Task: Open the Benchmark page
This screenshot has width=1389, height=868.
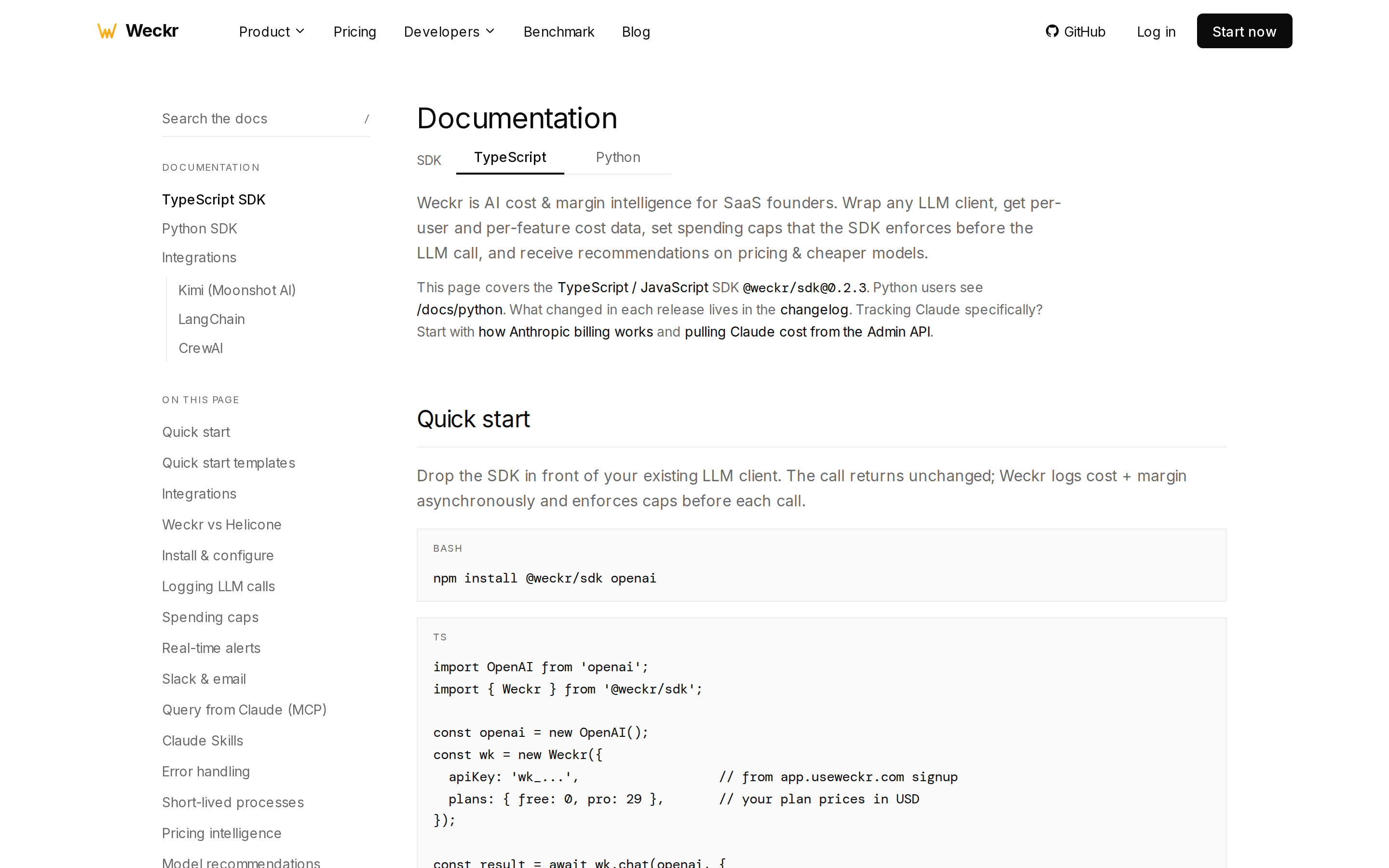Action: (x=558, y=31)
